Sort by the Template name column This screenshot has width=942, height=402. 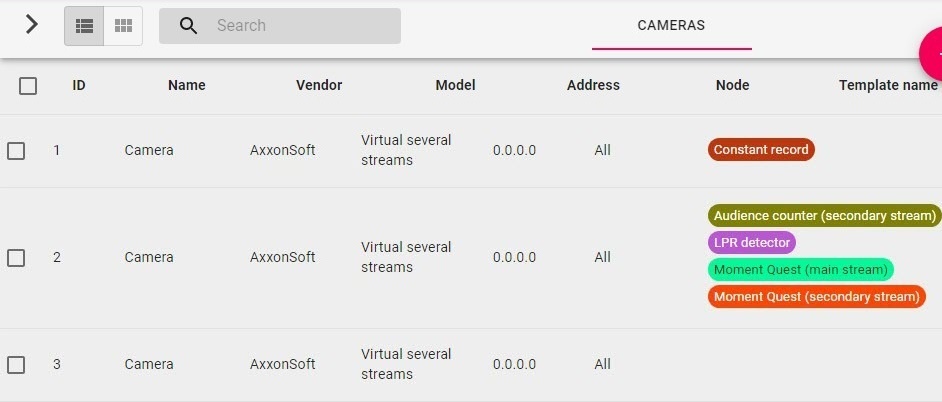pos(887,86)
